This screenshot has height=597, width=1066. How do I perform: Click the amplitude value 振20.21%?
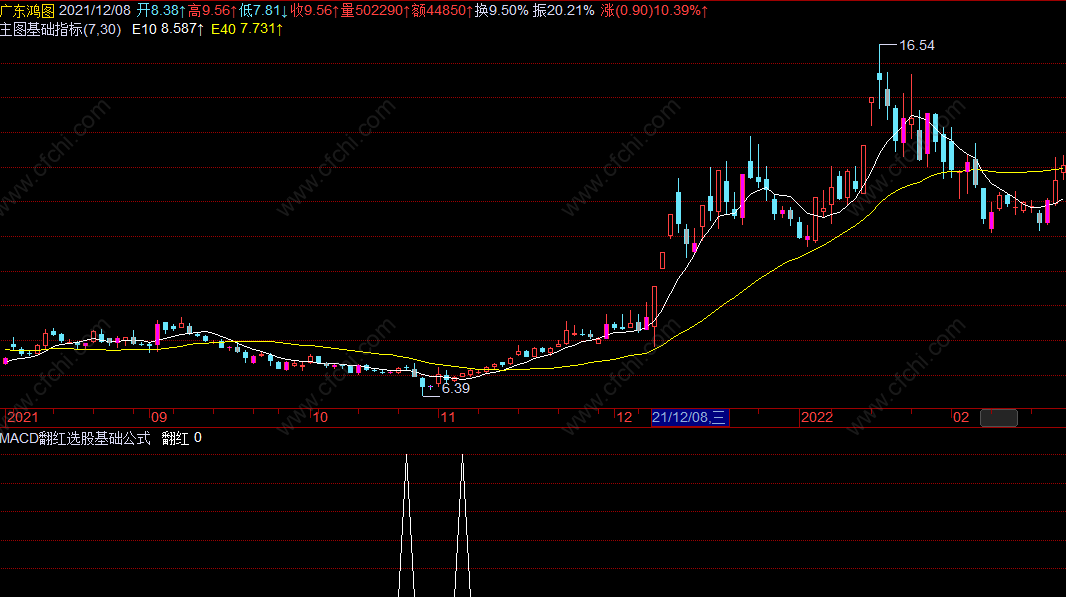[x=563, y=10]
